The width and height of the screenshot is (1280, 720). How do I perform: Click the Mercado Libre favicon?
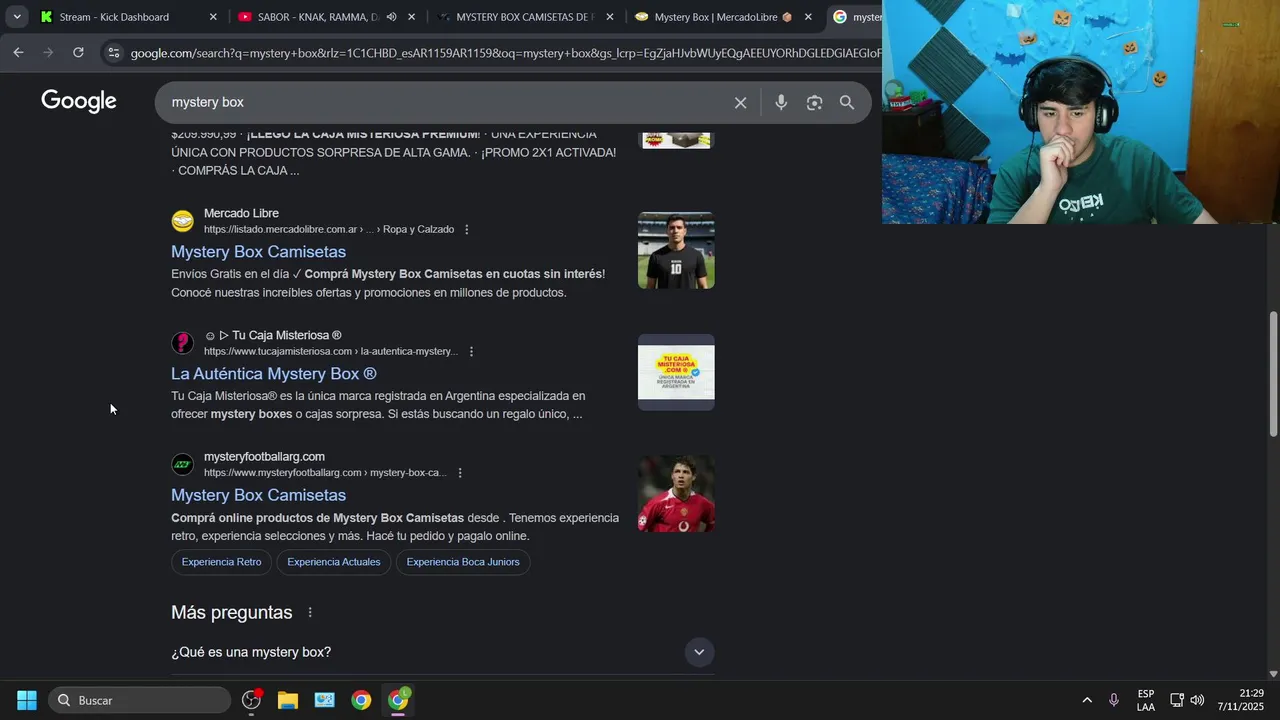183,221
